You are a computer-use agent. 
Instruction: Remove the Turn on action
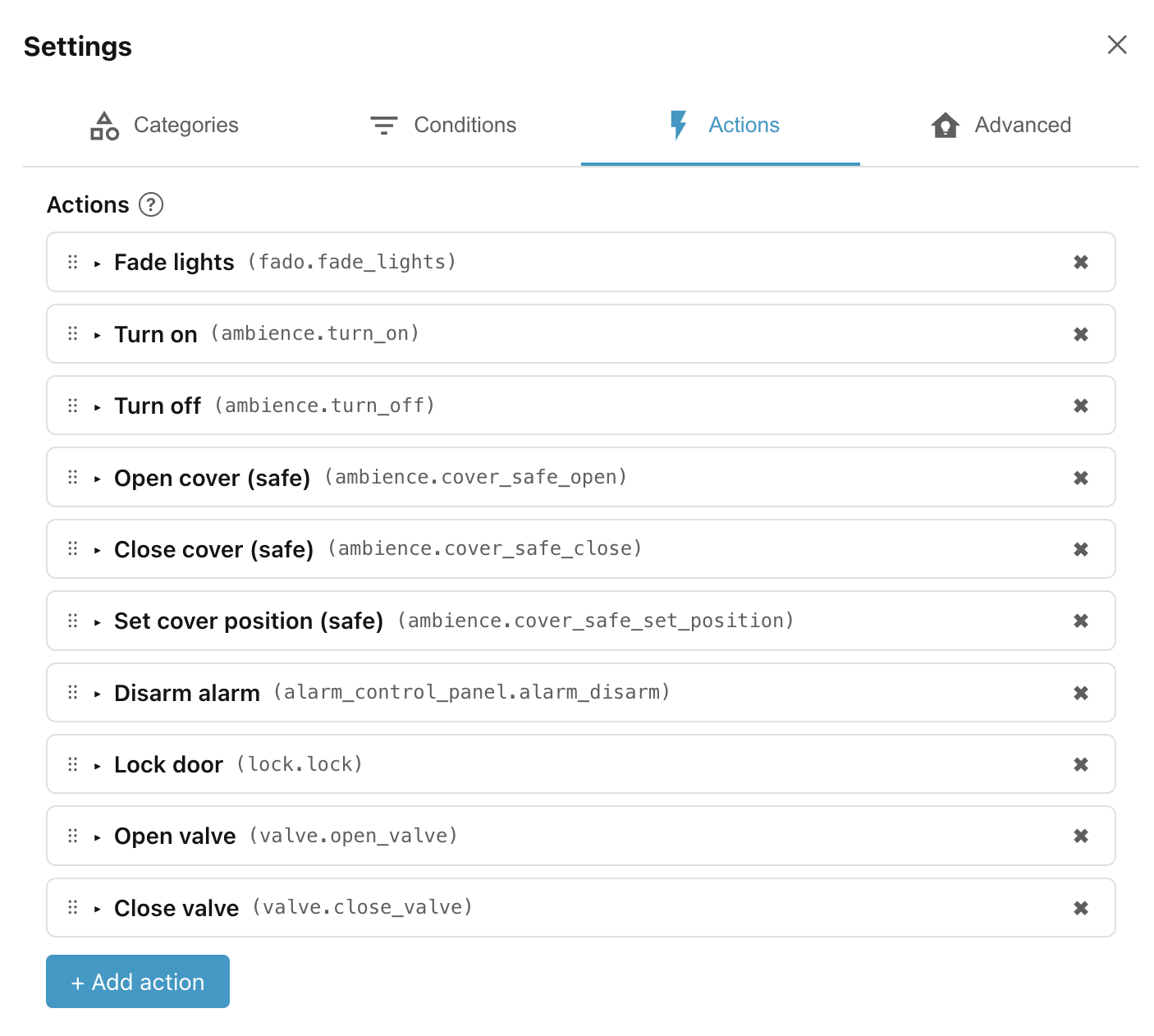tap(1081, 334)
